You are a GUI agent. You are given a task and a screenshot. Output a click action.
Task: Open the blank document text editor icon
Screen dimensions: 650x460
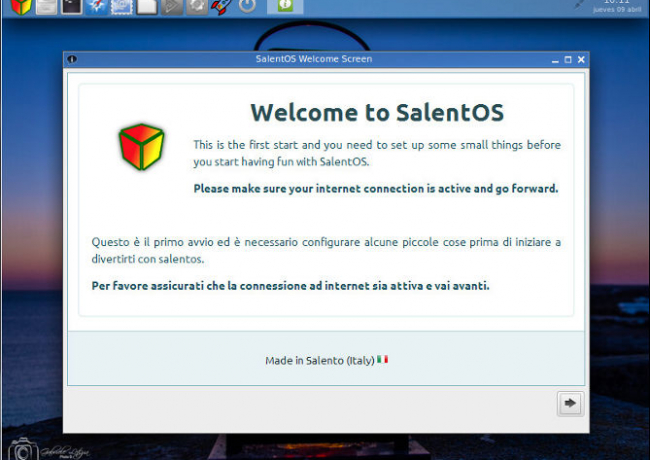pos(147,6)
